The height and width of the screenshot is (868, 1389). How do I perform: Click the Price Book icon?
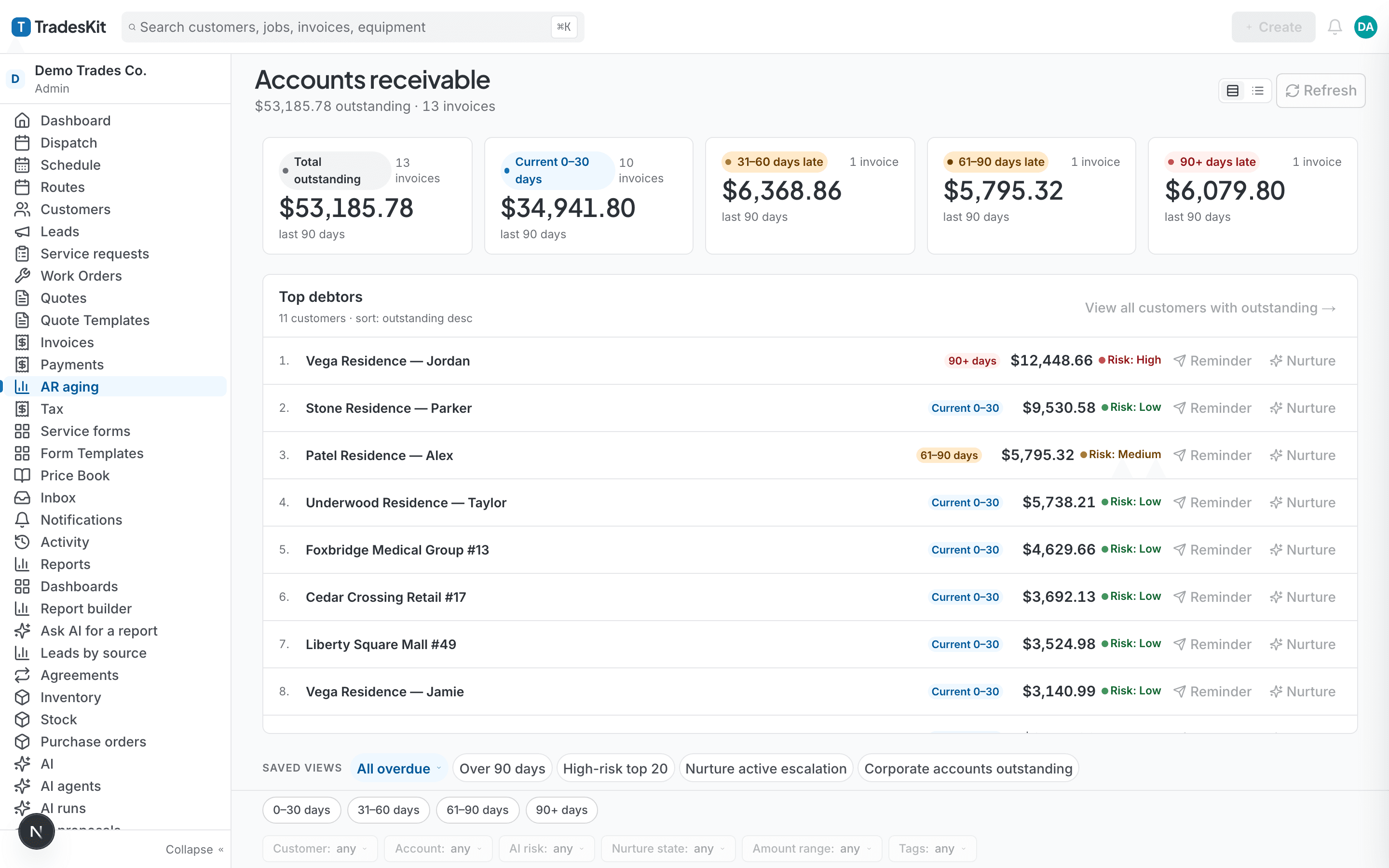pos(22,475)
